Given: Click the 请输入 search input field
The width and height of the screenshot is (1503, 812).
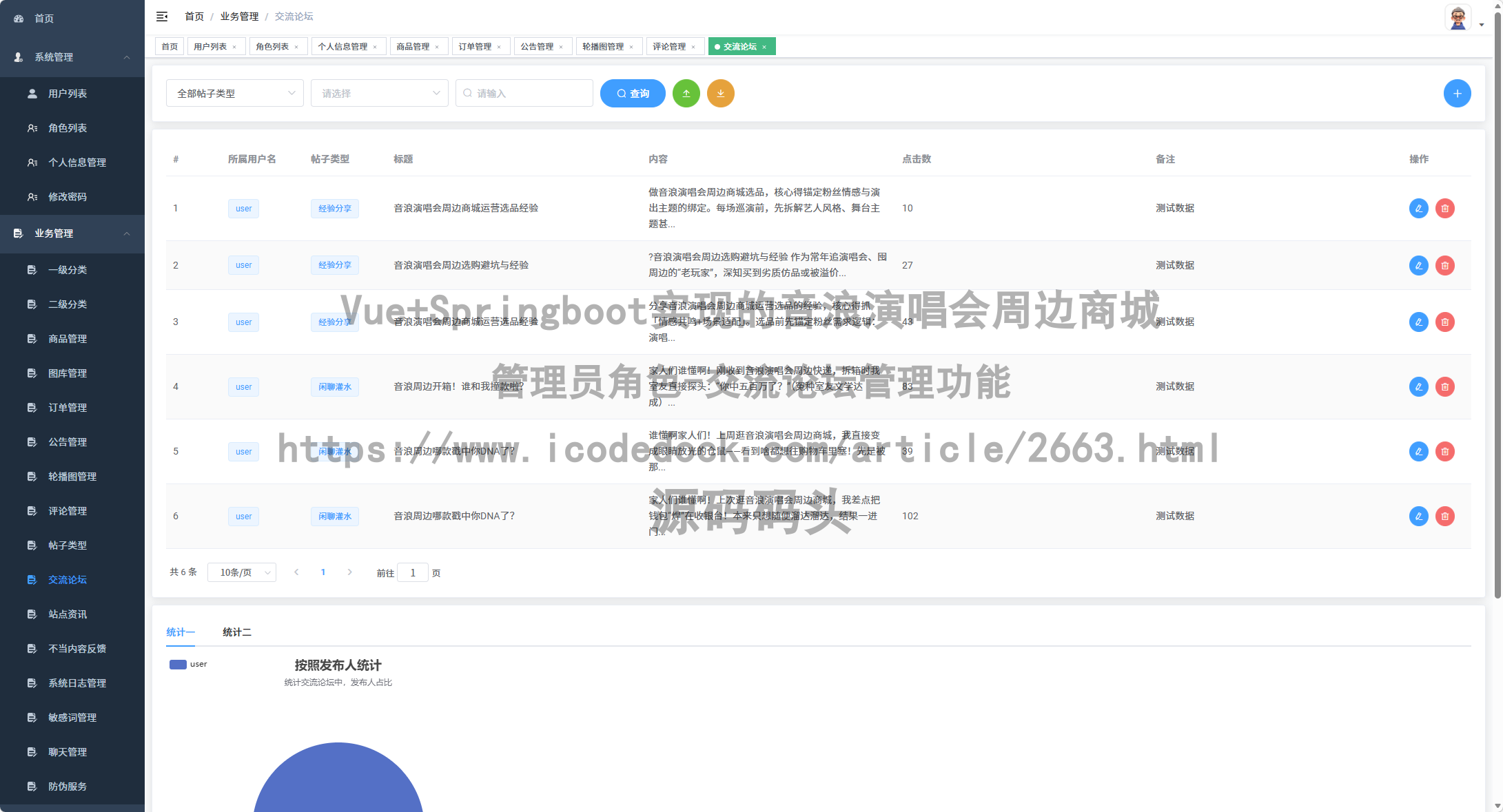Looking at the screenshot, I should pos(524,93).
